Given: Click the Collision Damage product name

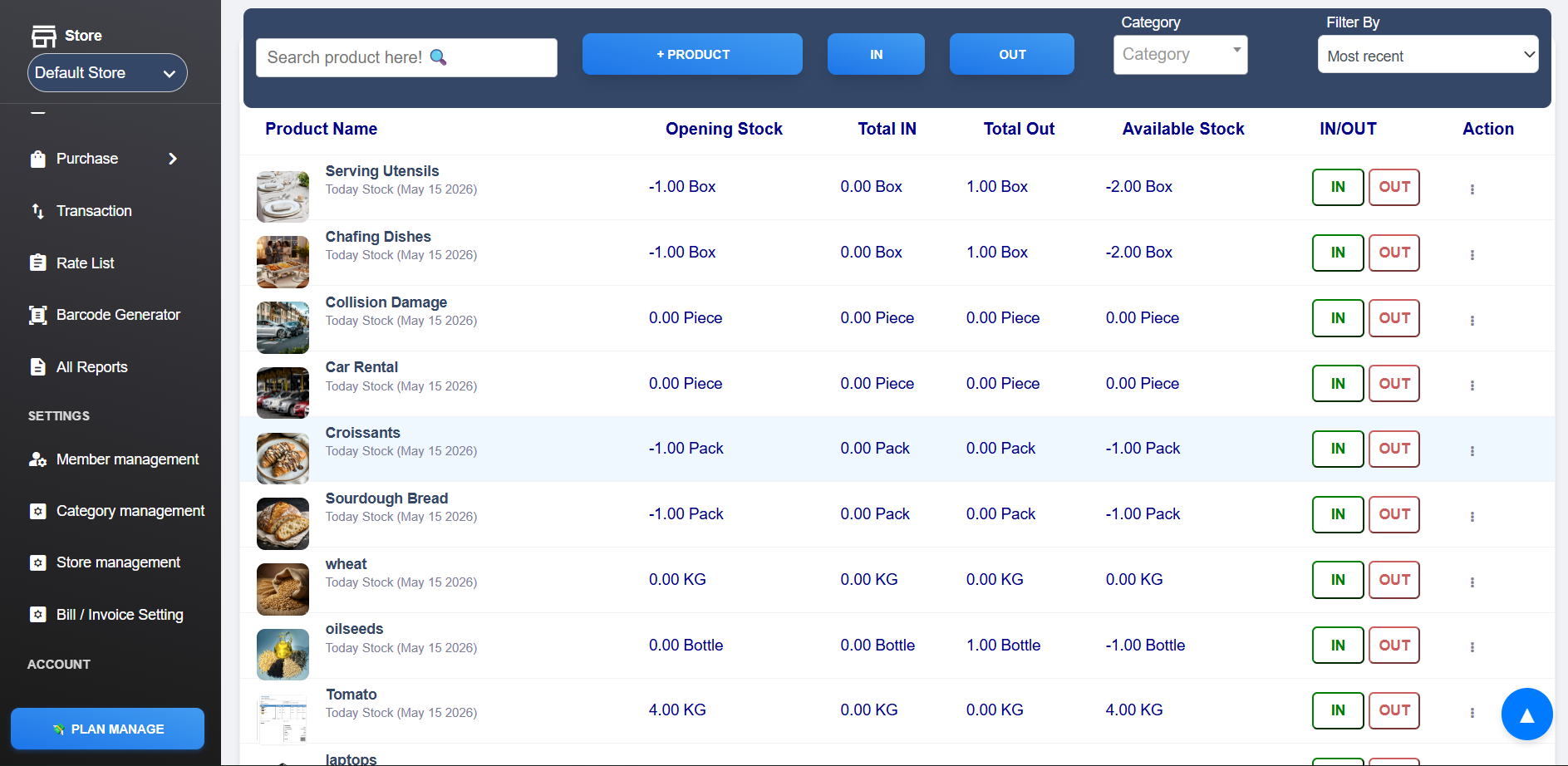Looking at the screenshot, I should tap(386, 302).
